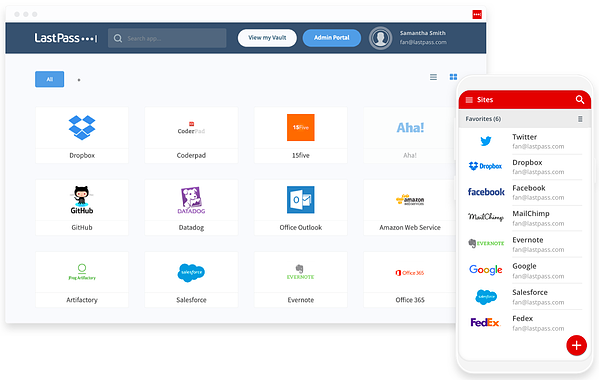This screenshot has width=599, height=380.
Task: Click the Samantha Smith account name
Action: click(x=423, y=33)
